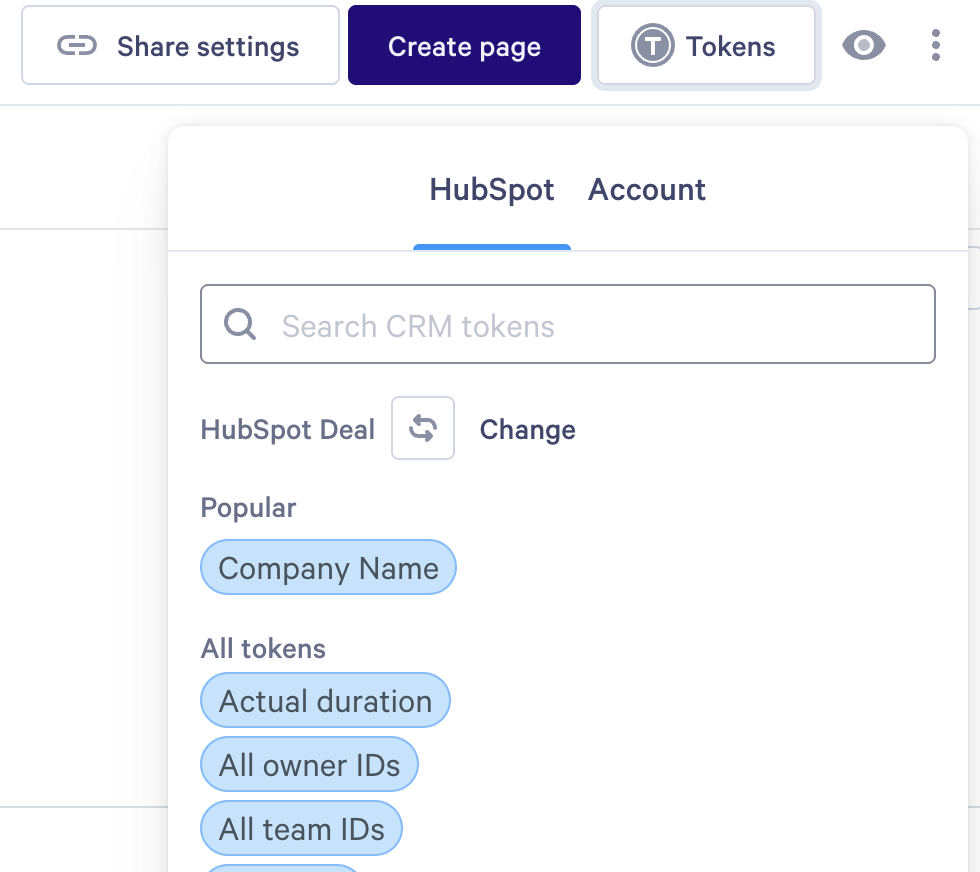Switch to the HubSpot tab
This screenshot has width=980, height=872.
tap(492, 190)
